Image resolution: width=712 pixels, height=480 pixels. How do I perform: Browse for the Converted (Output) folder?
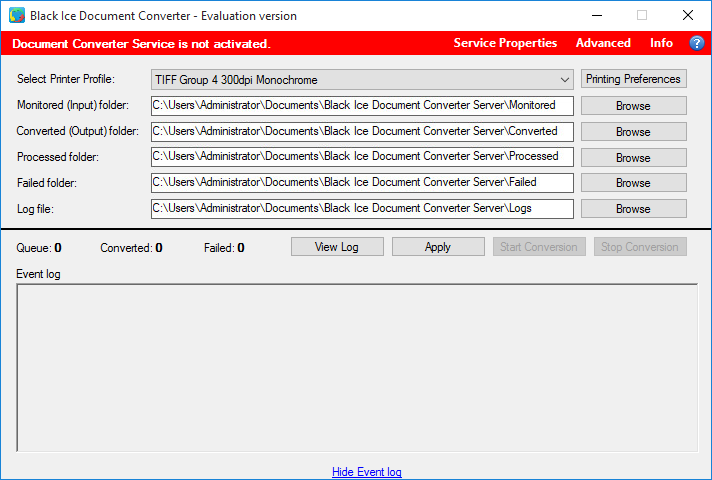[x=633, y=132]
